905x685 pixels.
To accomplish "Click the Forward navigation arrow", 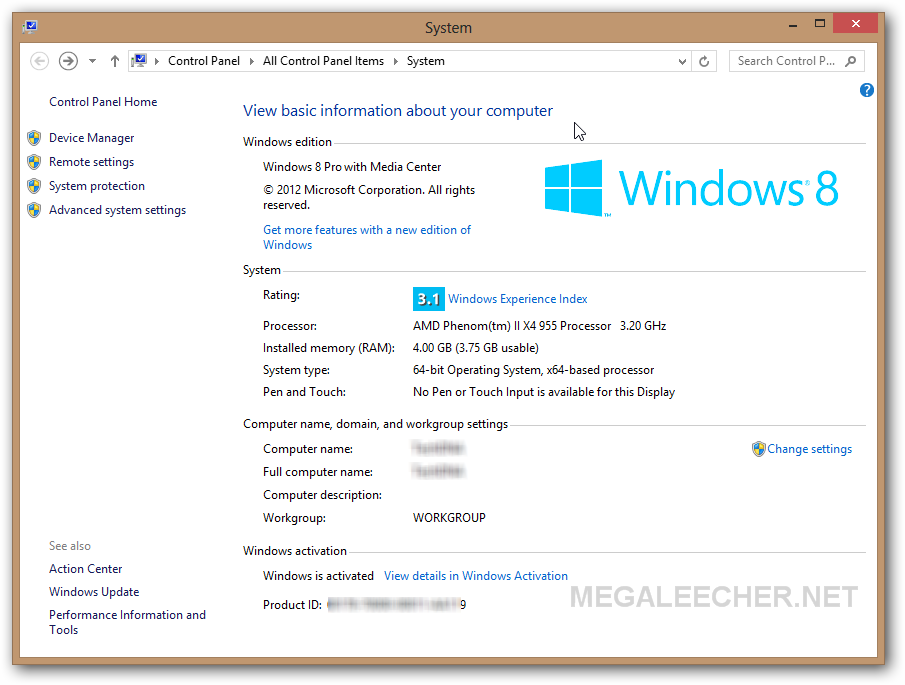I will 68,61.
